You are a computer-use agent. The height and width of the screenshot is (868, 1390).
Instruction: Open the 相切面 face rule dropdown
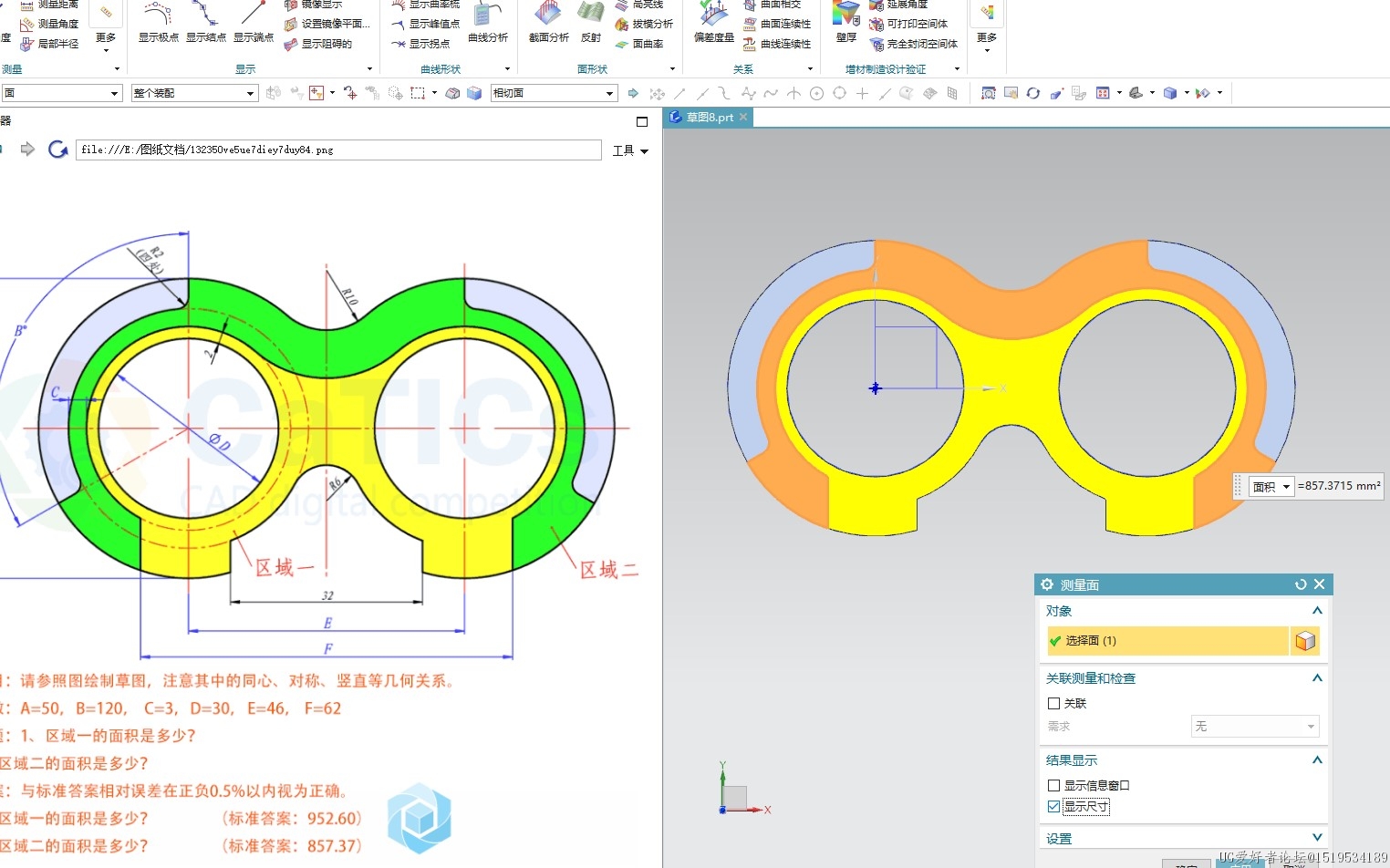554,93
